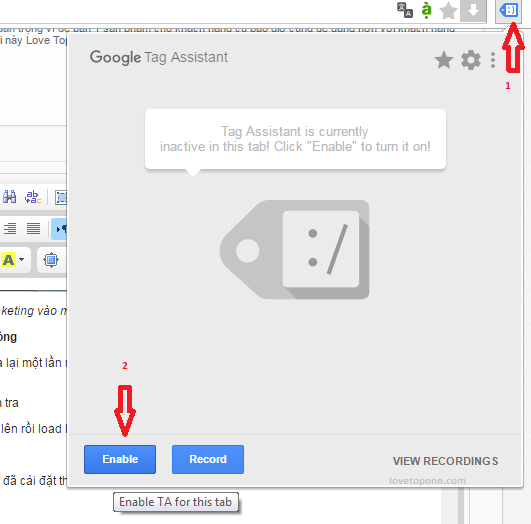The width and height of the screenshot is (531, 524).
Task: Click the page scrollbar at the bottom right
Action: (461, 507)
